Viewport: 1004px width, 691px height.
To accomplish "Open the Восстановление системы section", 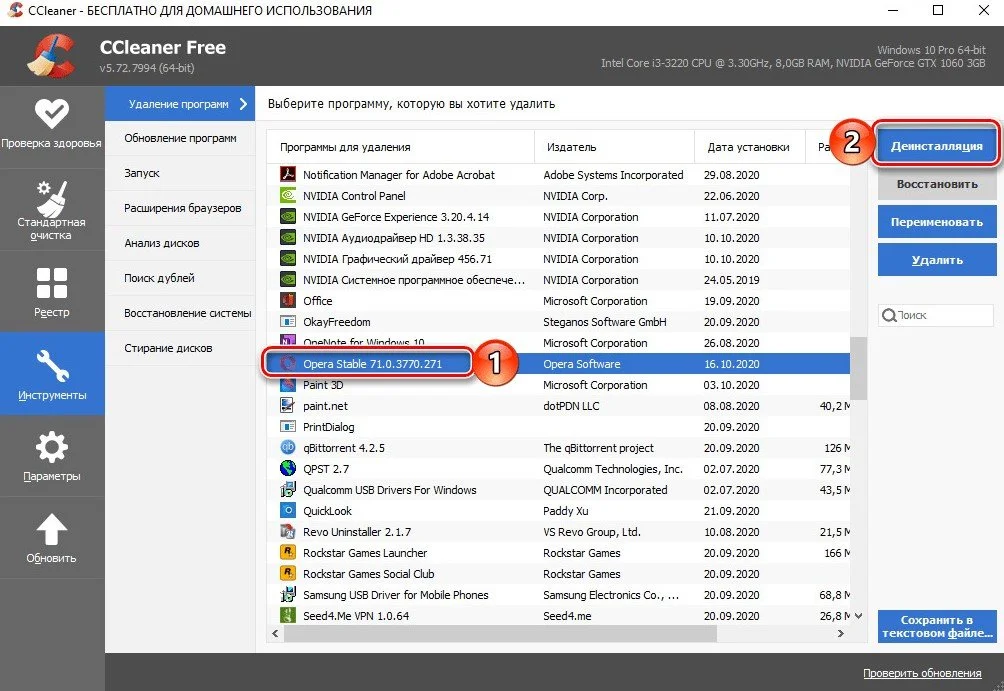I will click(x=180, y=313).
